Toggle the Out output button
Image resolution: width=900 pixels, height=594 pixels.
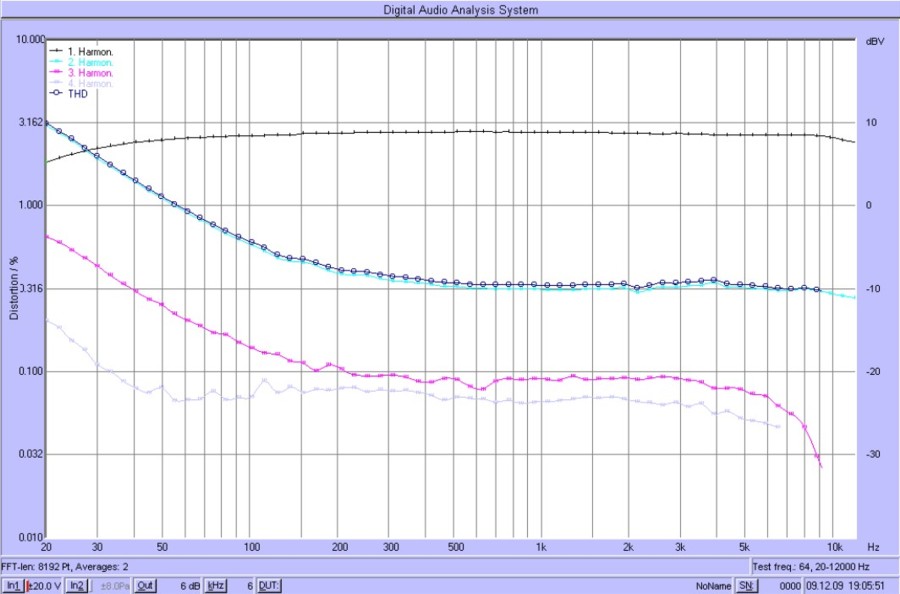pos(145,585)
